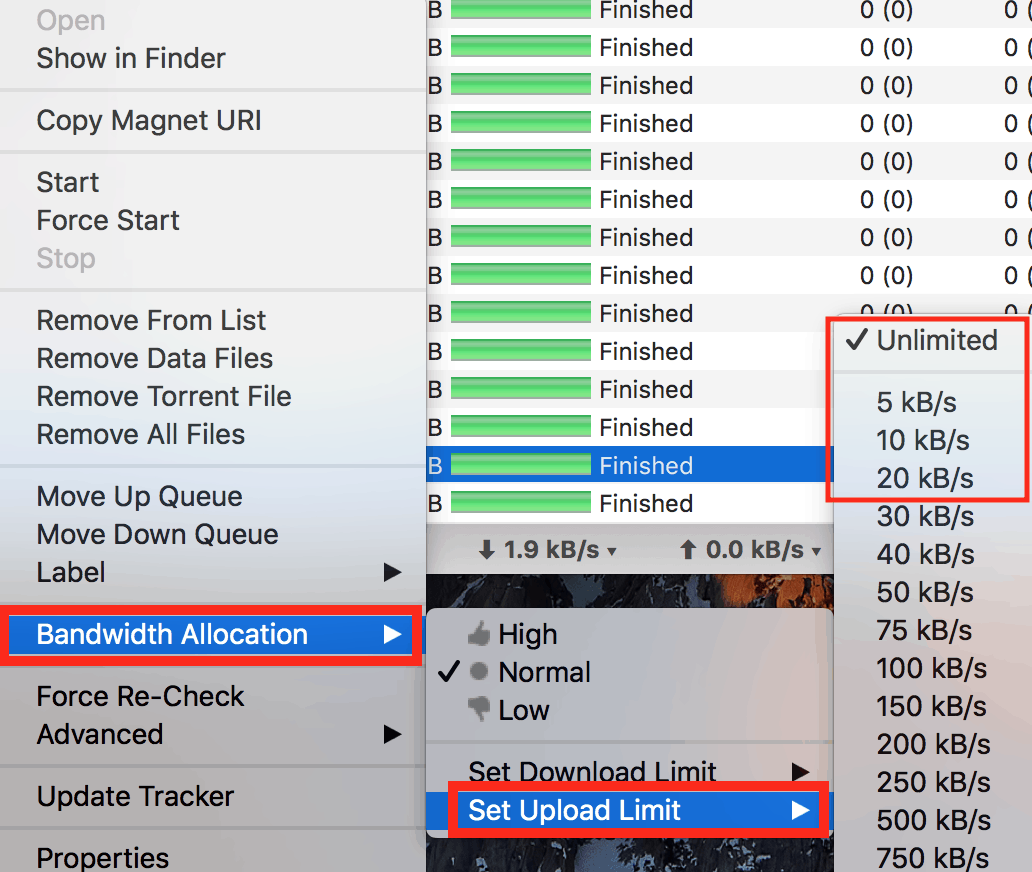Choose the checked Normal bandwidth priority
This screenshot has height=872, width=1032.
pos(544,672)
